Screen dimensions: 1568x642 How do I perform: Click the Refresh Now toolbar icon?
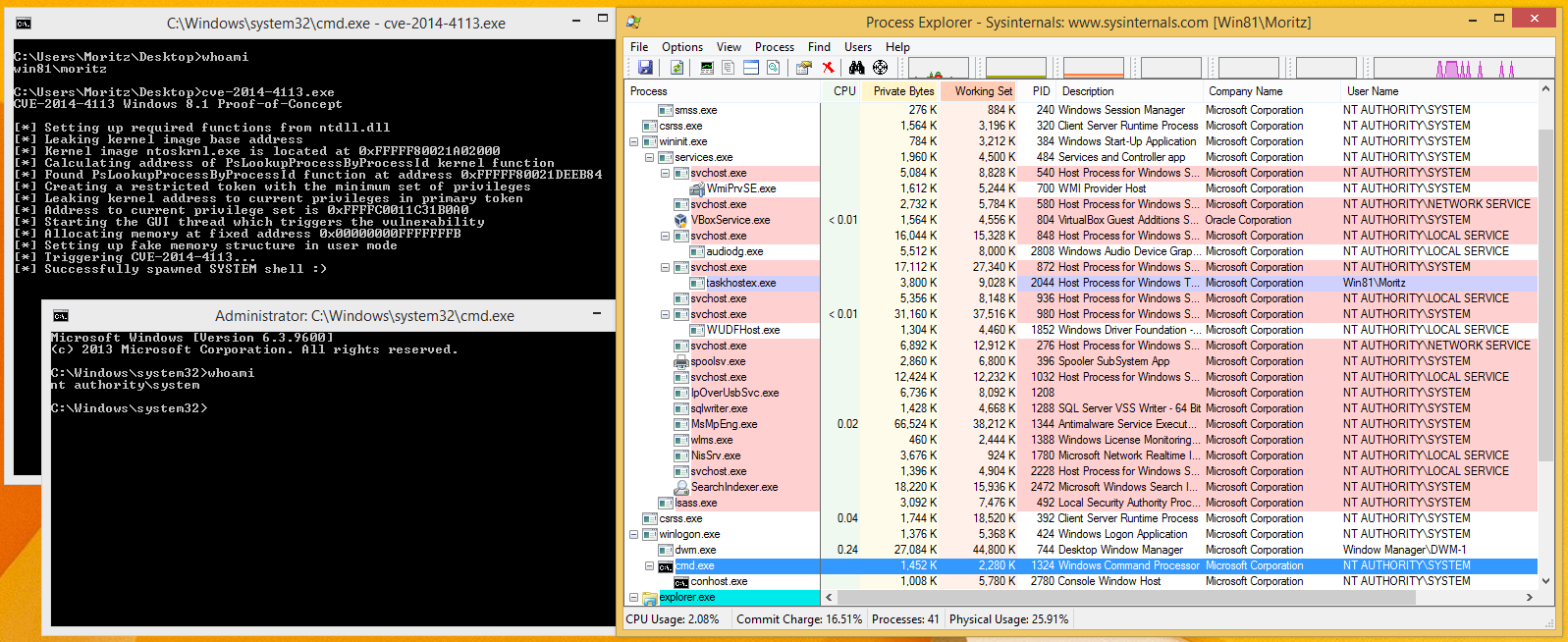(x=676, y=67)
